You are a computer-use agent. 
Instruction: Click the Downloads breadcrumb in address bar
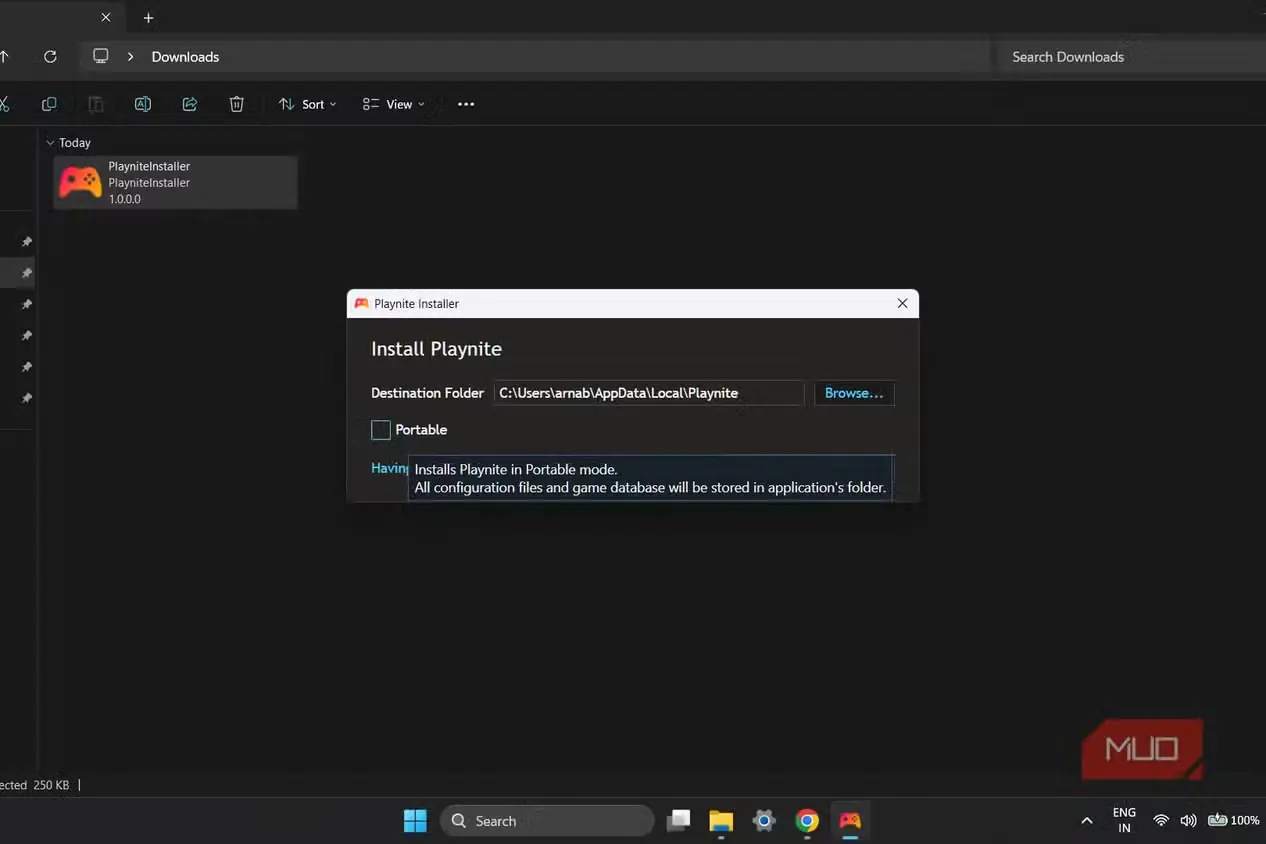tap(185, 57)
